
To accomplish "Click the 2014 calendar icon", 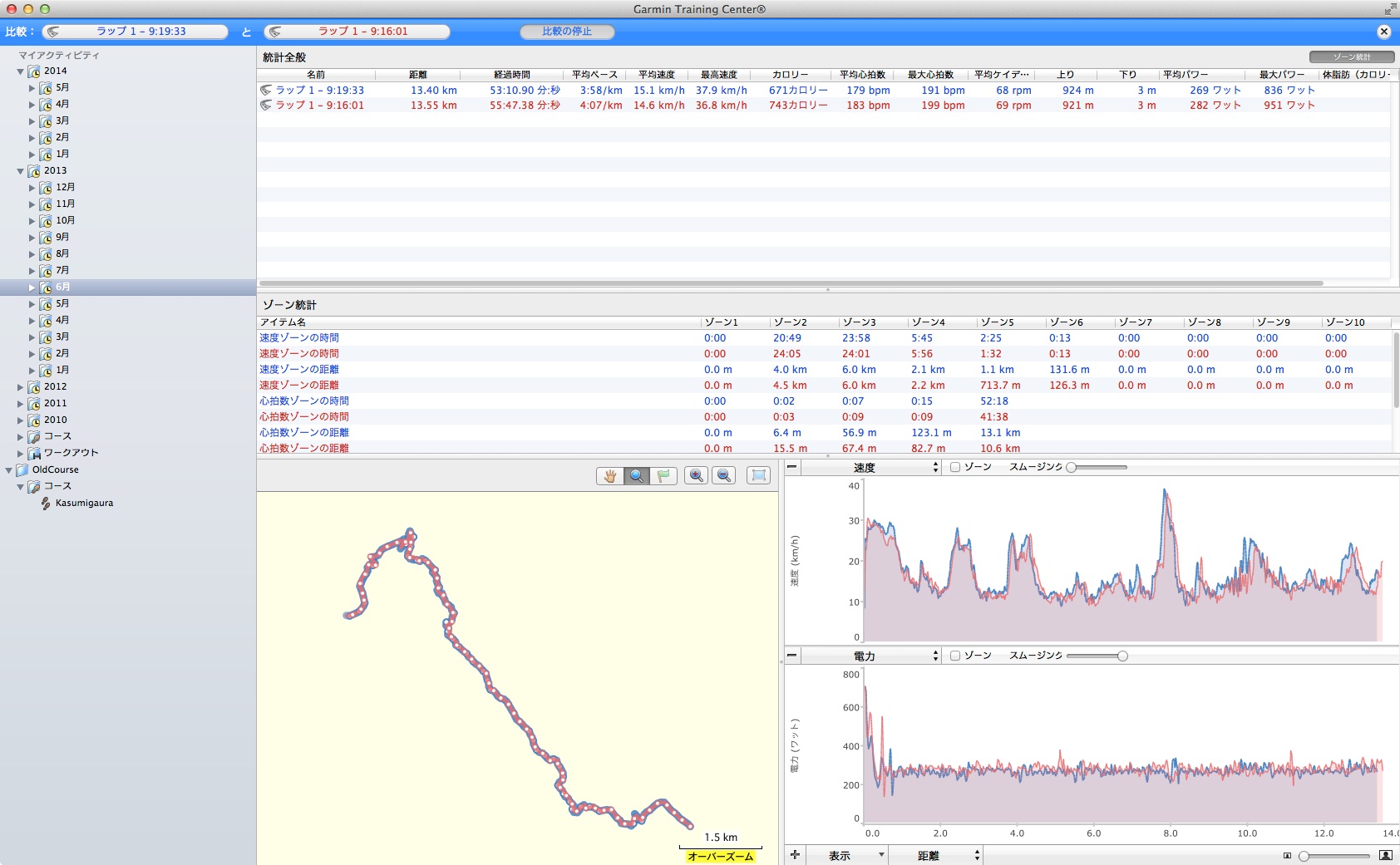I will tap(34, 71).
